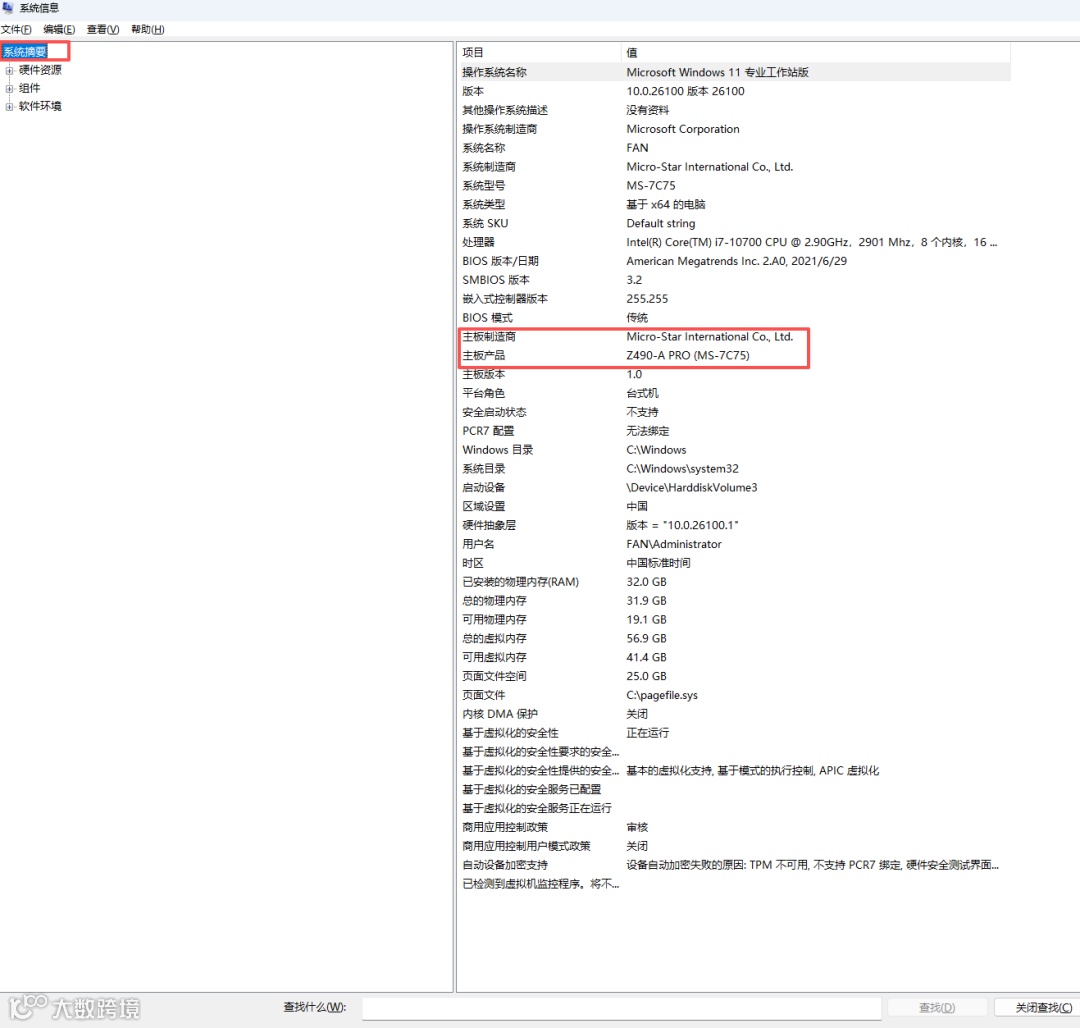This screenshot has height=1028, width=1080.
Task: Select the 系统型号 row
Action: [x=734, y=185]
